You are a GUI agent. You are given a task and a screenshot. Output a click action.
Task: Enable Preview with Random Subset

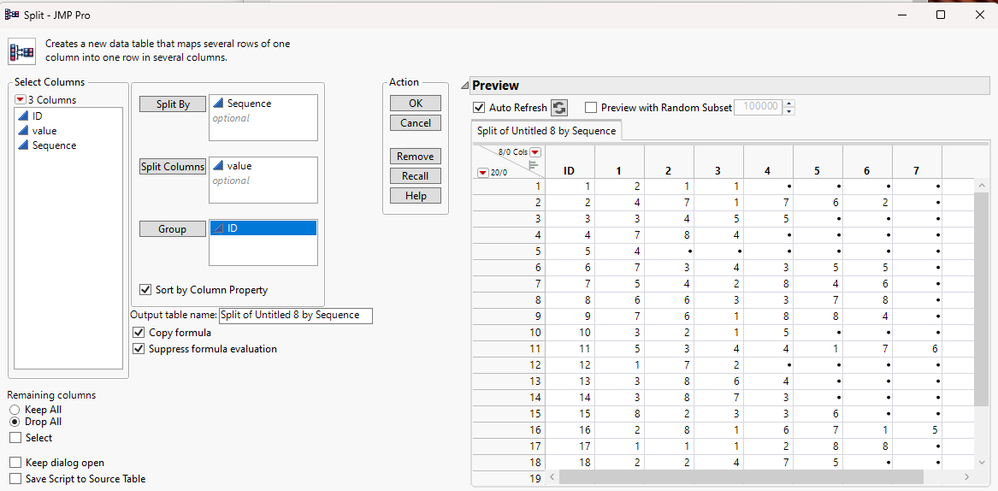tap(591, 108)
